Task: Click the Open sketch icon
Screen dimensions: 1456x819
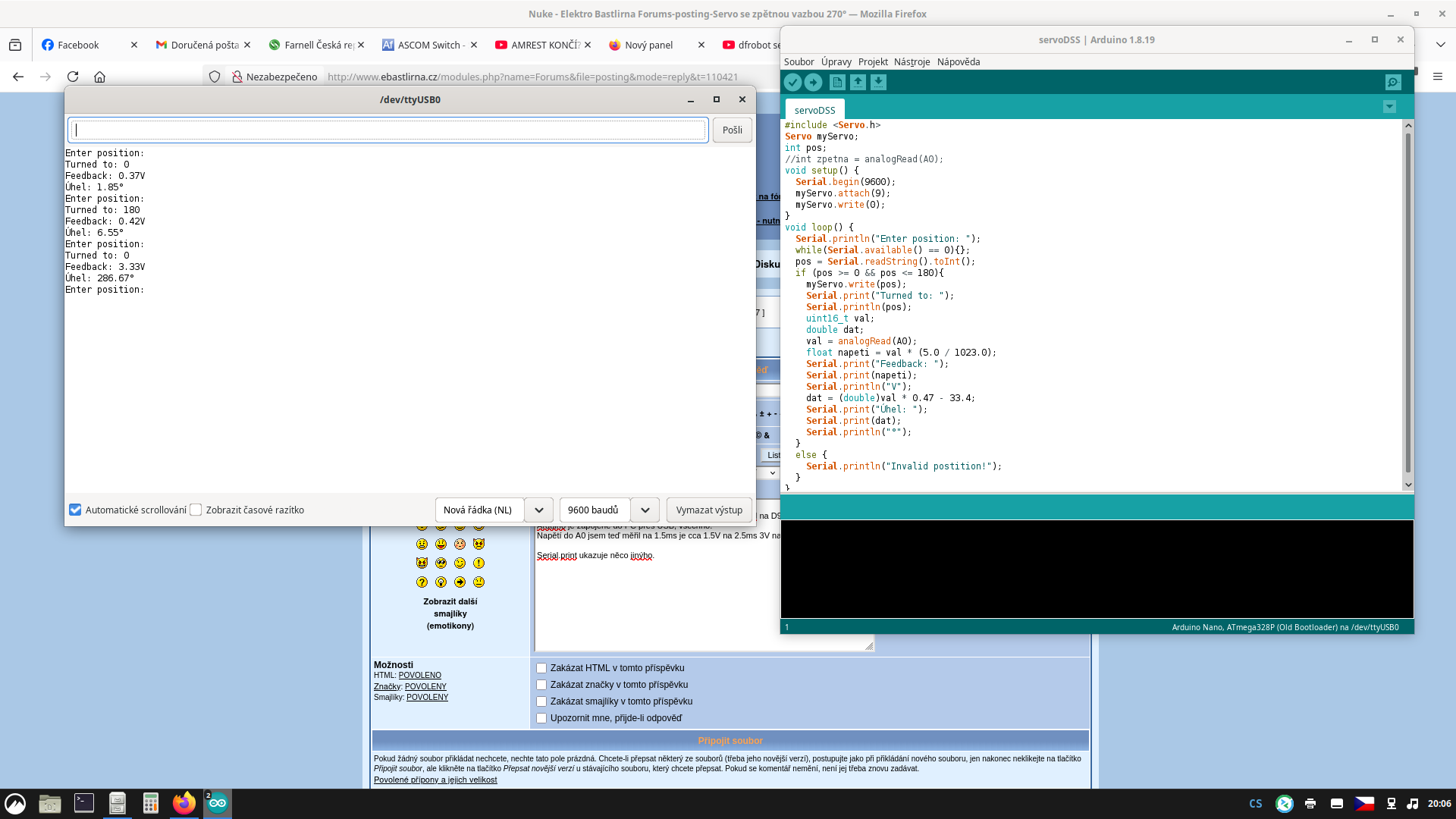Action: point(858,83)
